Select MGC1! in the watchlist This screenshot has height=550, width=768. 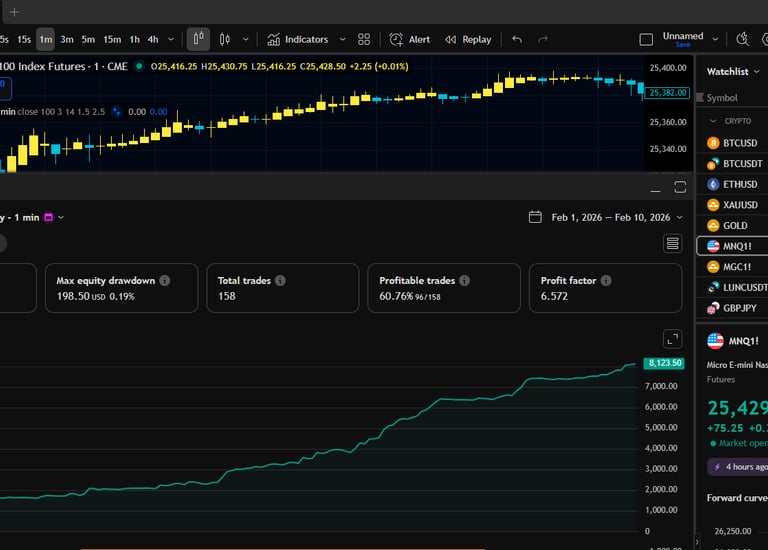pos(732,267)
